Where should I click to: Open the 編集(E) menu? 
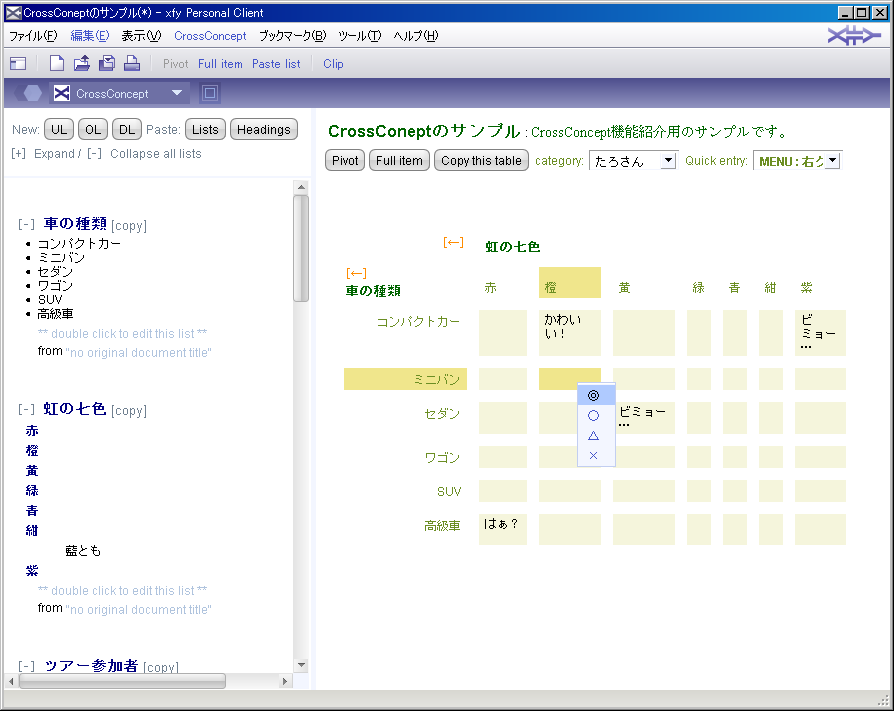click(x=90, y=36)
